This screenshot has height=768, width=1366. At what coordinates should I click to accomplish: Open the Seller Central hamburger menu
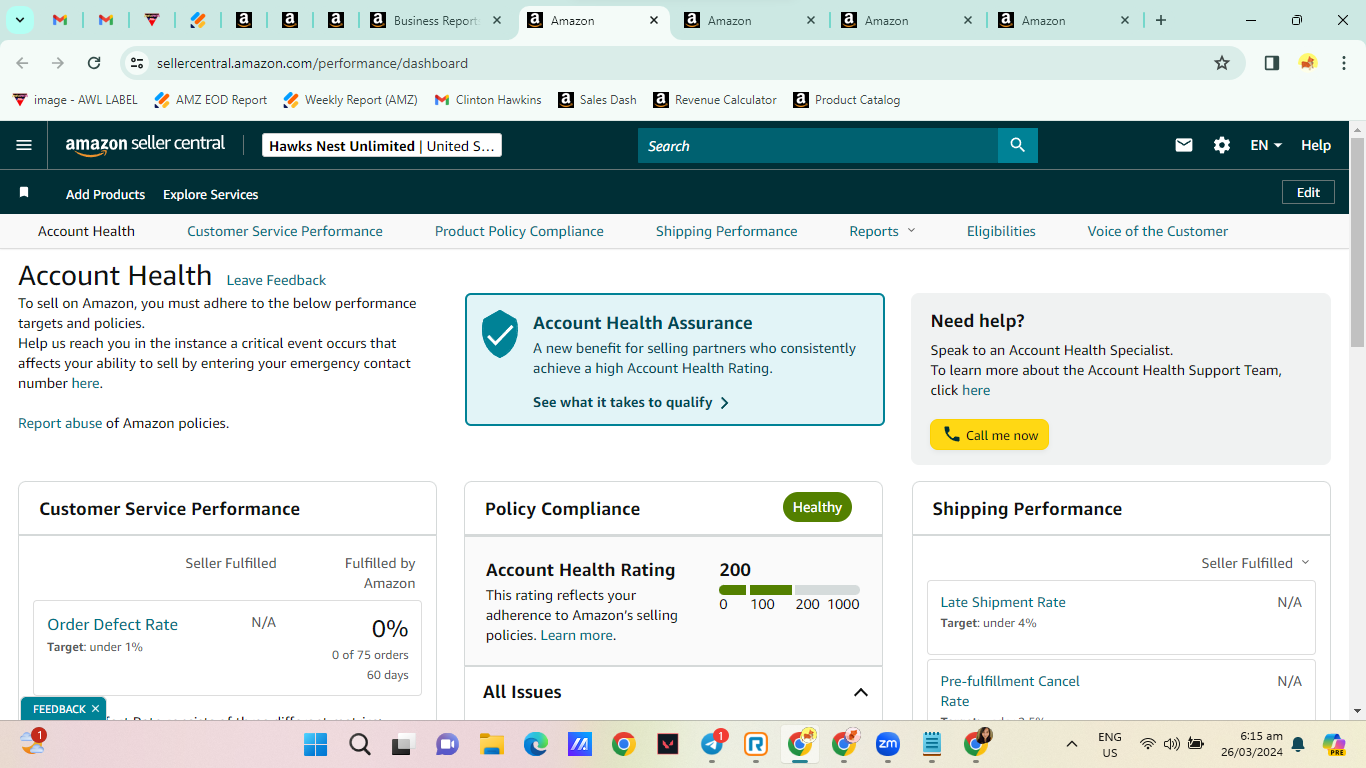(x=24, y=145)
